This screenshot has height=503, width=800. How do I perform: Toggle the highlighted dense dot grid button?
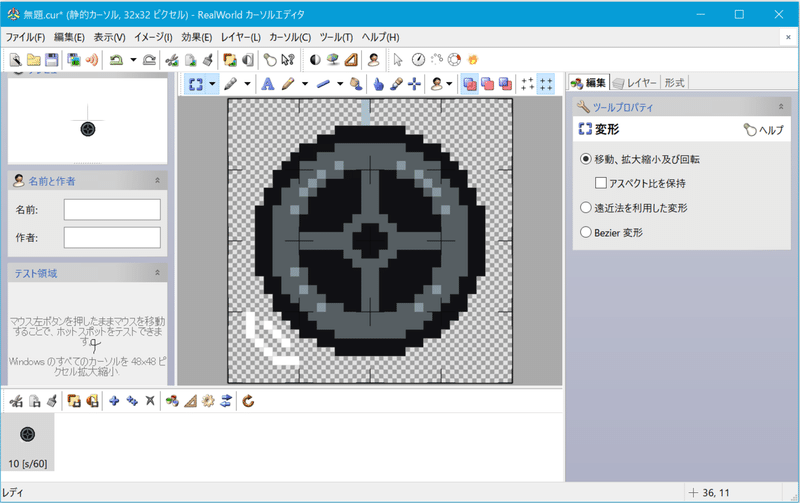pyautogui.click(x=546, y=84)
